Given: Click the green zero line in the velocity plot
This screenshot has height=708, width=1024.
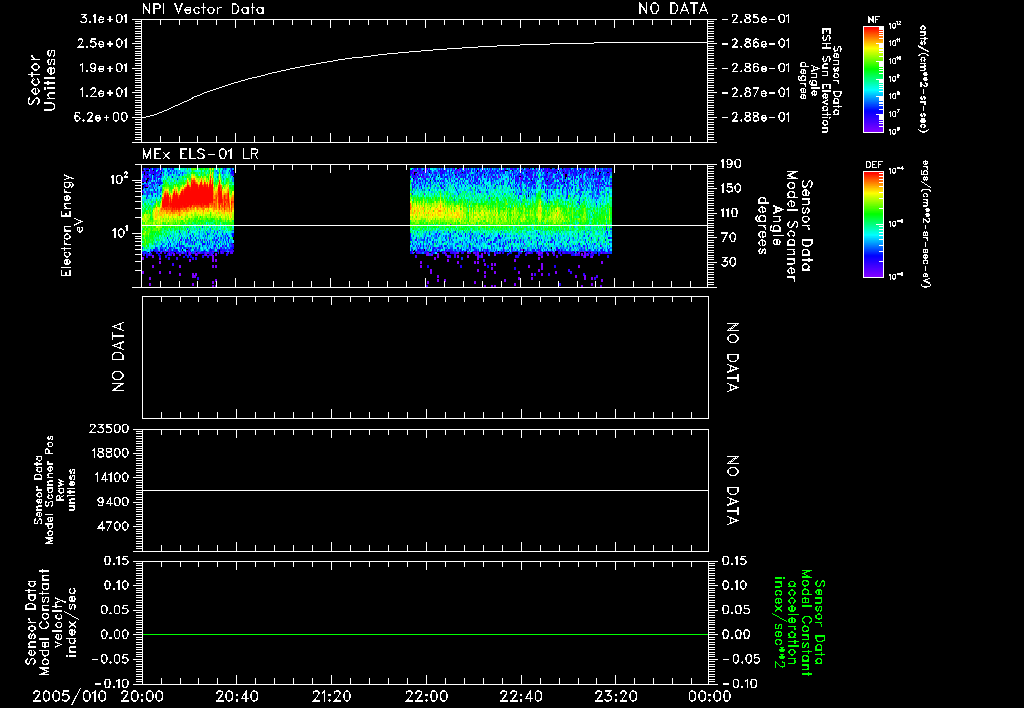Looking at the screenshot, I should click(425, 634).
